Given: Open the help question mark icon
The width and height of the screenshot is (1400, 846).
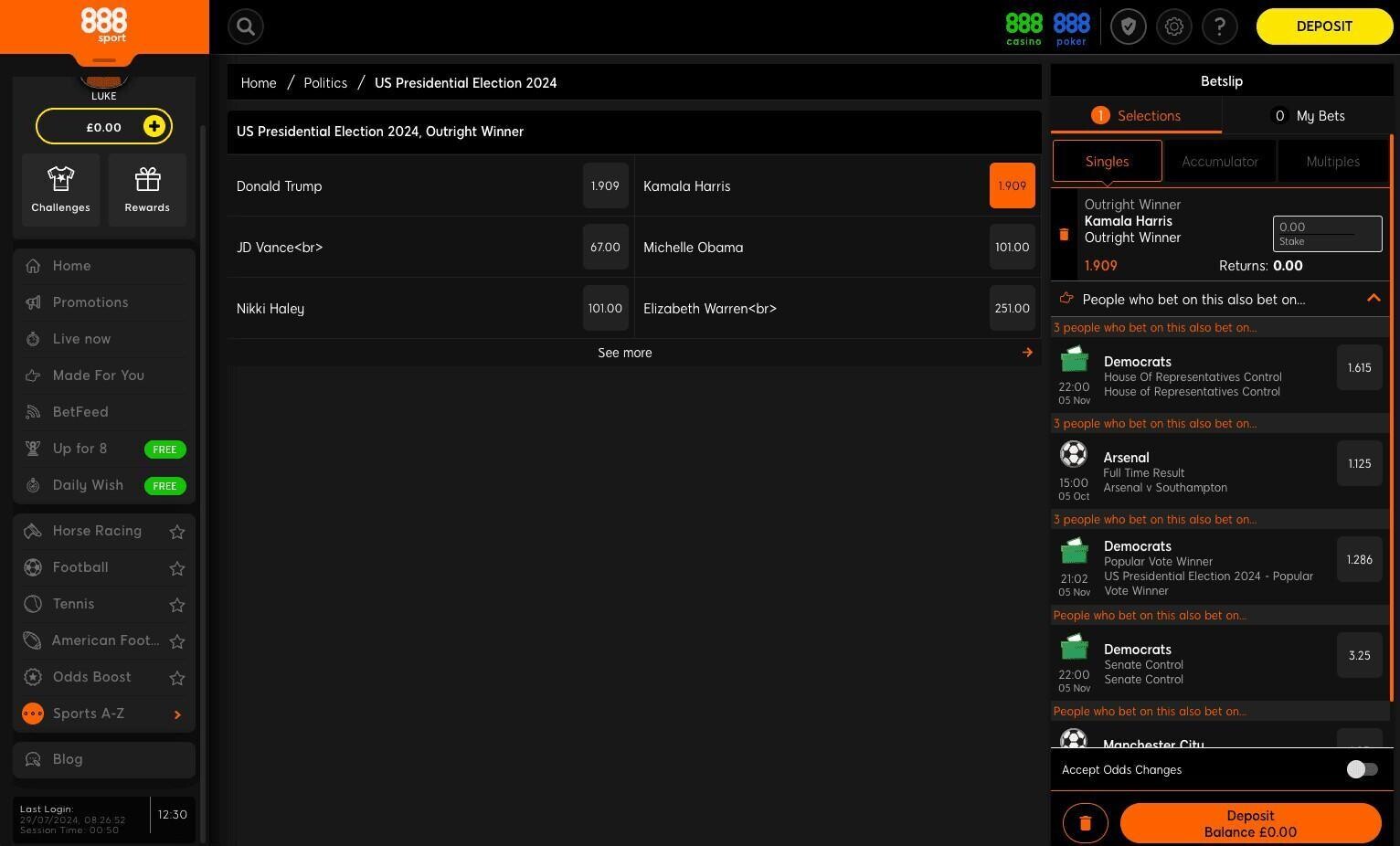Looking at the screenshot, I should click(x=1220, y=26).
